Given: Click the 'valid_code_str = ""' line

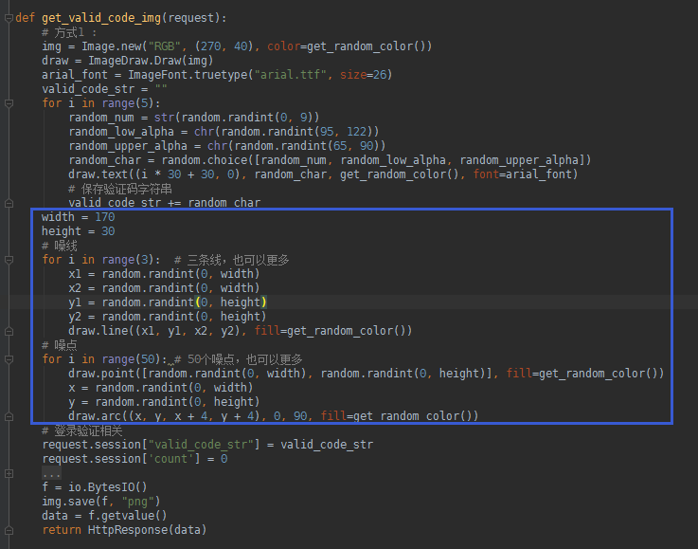Looking at the screenshot, I should 104,89.
